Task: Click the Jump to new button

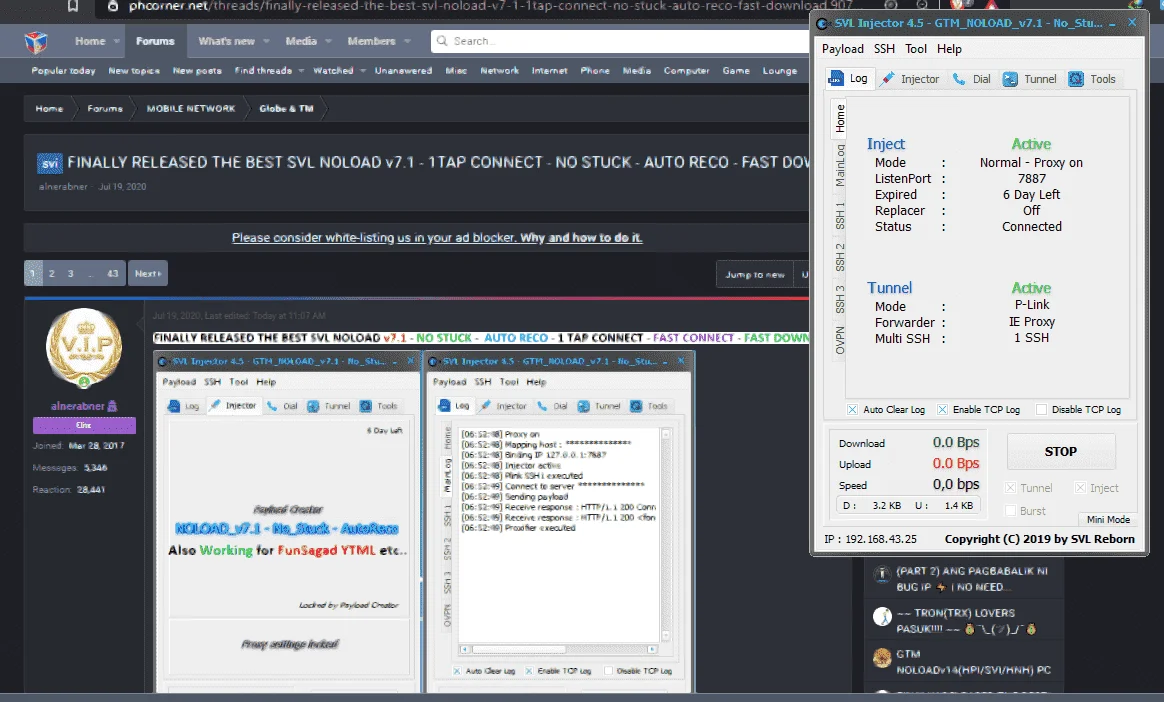Action: (754, 274)
